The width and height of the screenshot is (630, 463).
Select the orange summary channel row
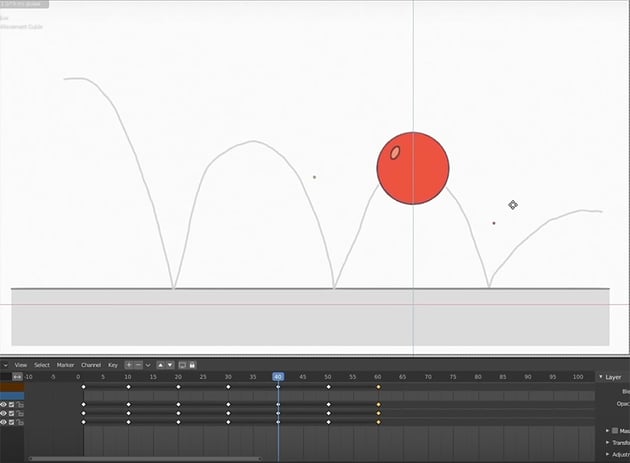point(12,387)
